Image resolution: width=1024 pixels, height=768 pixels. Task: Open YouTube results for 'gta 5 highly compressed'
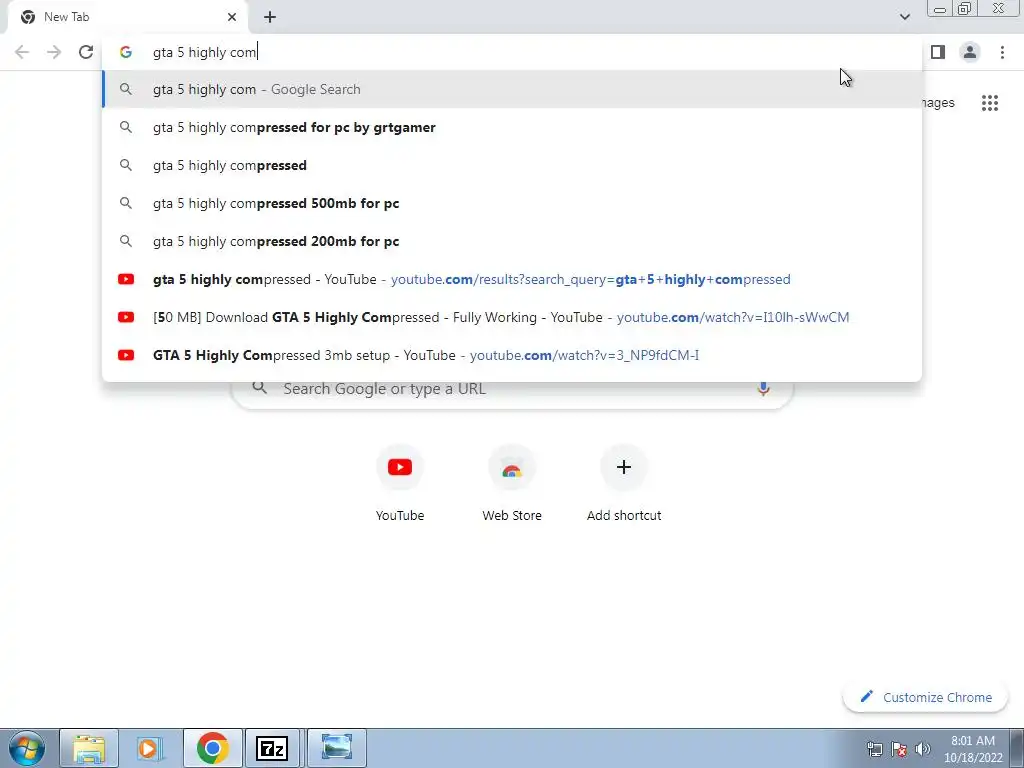[x=512, y=280]
